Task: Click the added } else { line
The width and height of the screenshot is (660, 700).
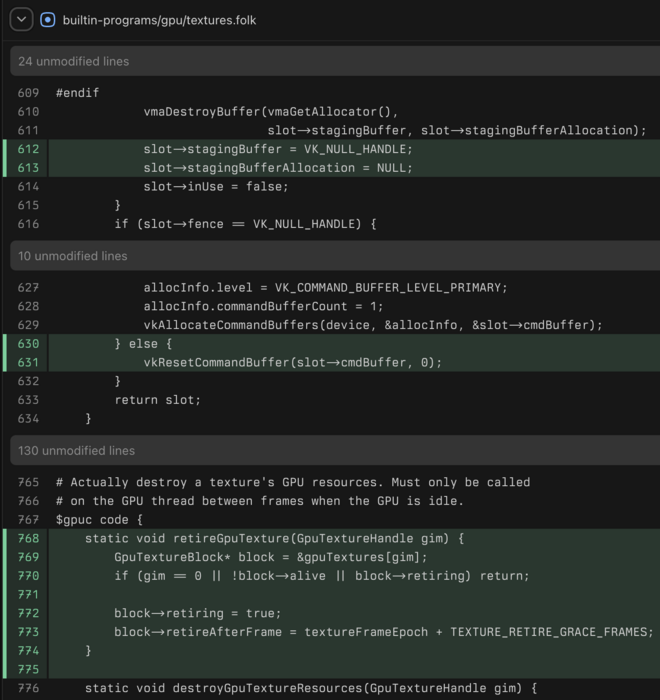Action: click(143, 344)
